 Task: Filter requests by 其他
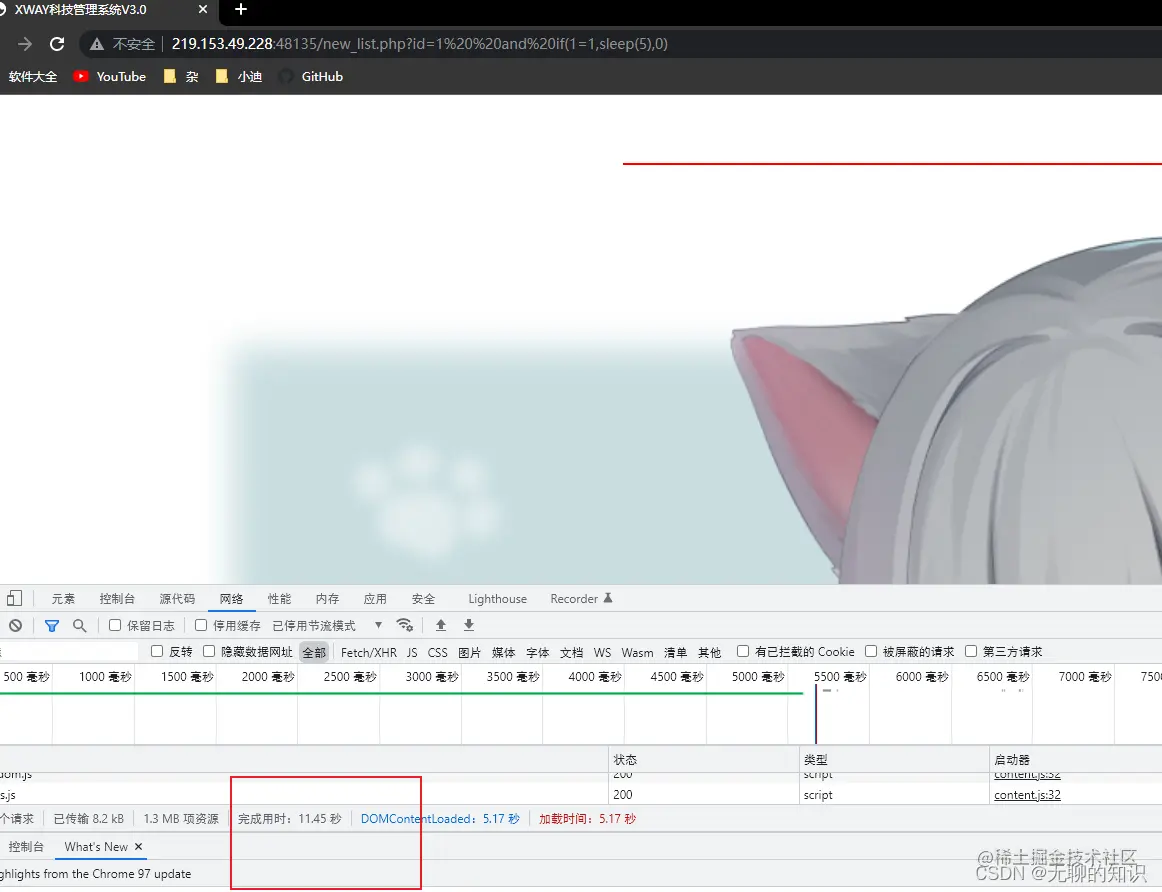click(x=709, y=652)
